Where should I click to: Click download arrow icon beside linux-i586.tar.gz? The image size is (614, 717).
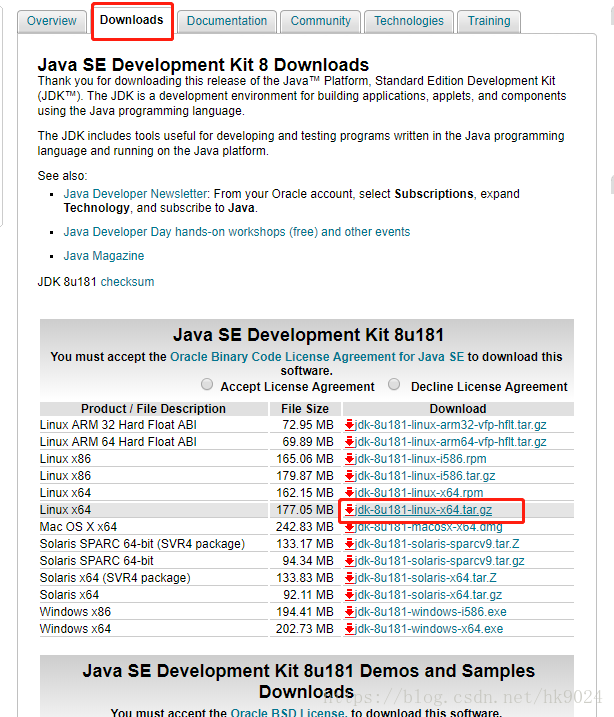pyautogui.click(x=350, y=476)
